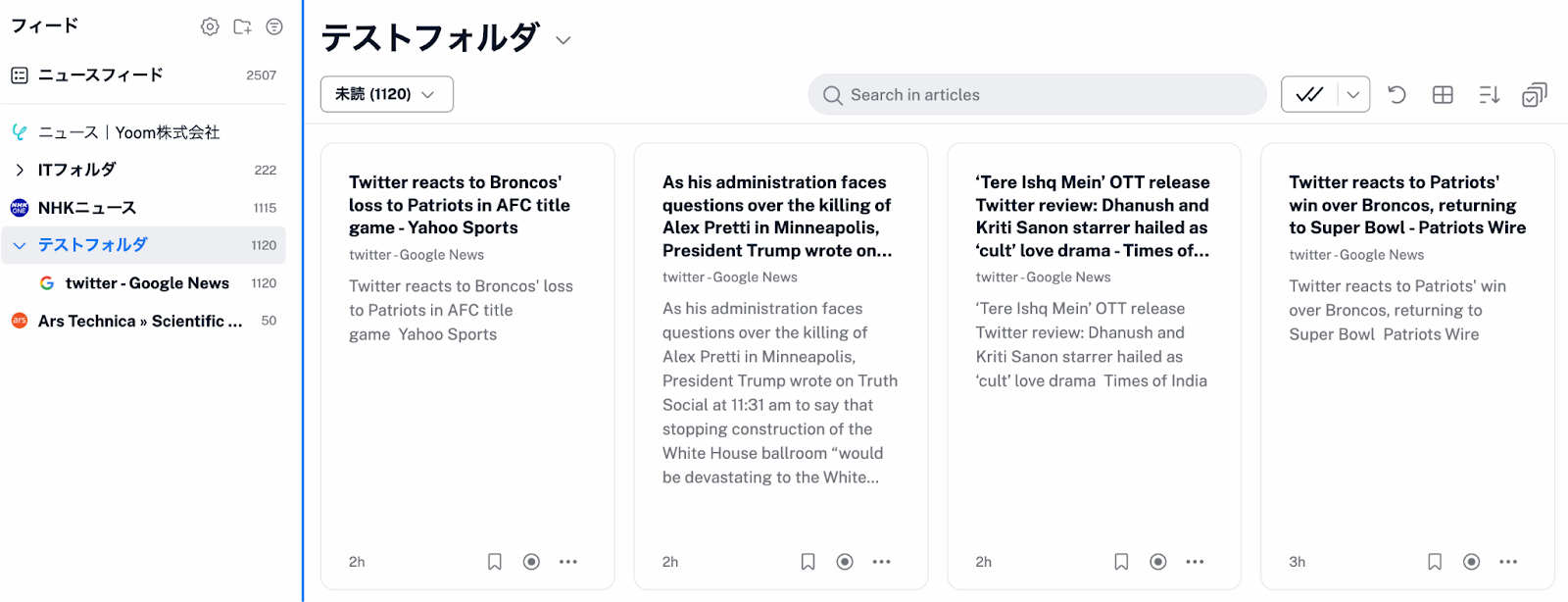Screen dimensions: 1568x602
Task: Select NHKニュース feed in sidebar
Action: click(87, 208)
